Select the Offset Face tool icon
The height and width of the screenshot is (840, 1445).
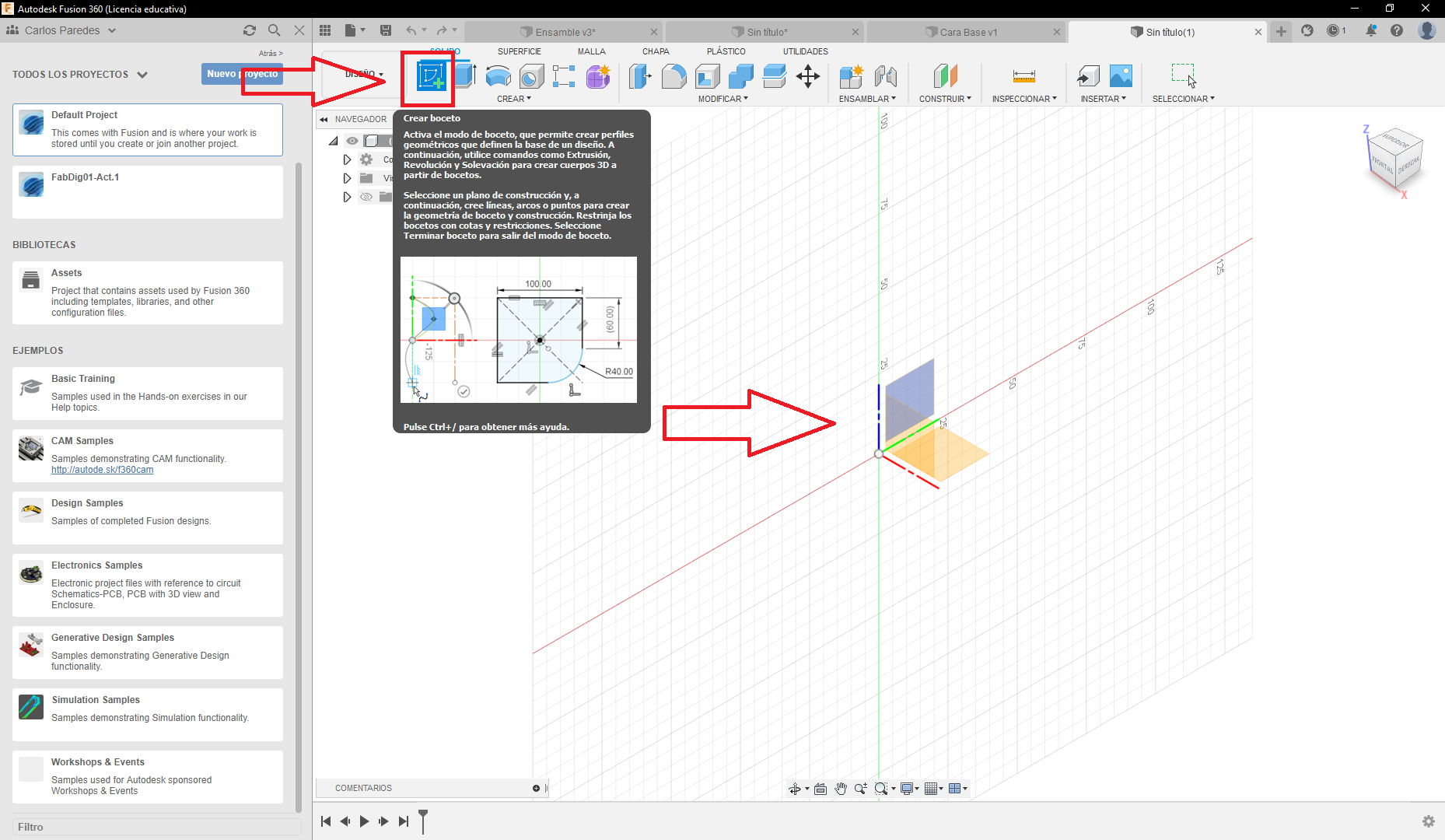pyautogui.click(x=775, y=76)
